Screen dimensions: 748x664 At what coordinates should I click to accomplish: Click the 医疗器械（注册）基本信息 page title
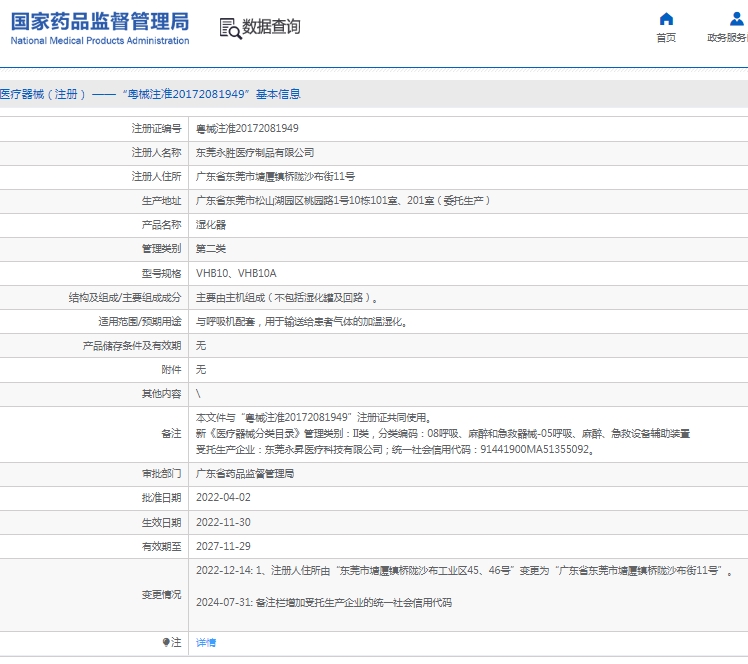150,94
